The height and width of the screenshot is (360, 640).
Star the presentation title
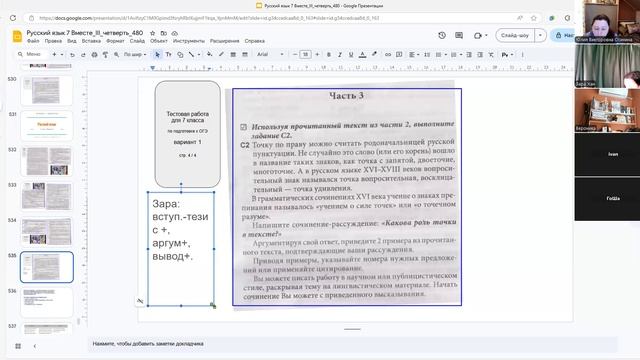(x=153, y=33)
